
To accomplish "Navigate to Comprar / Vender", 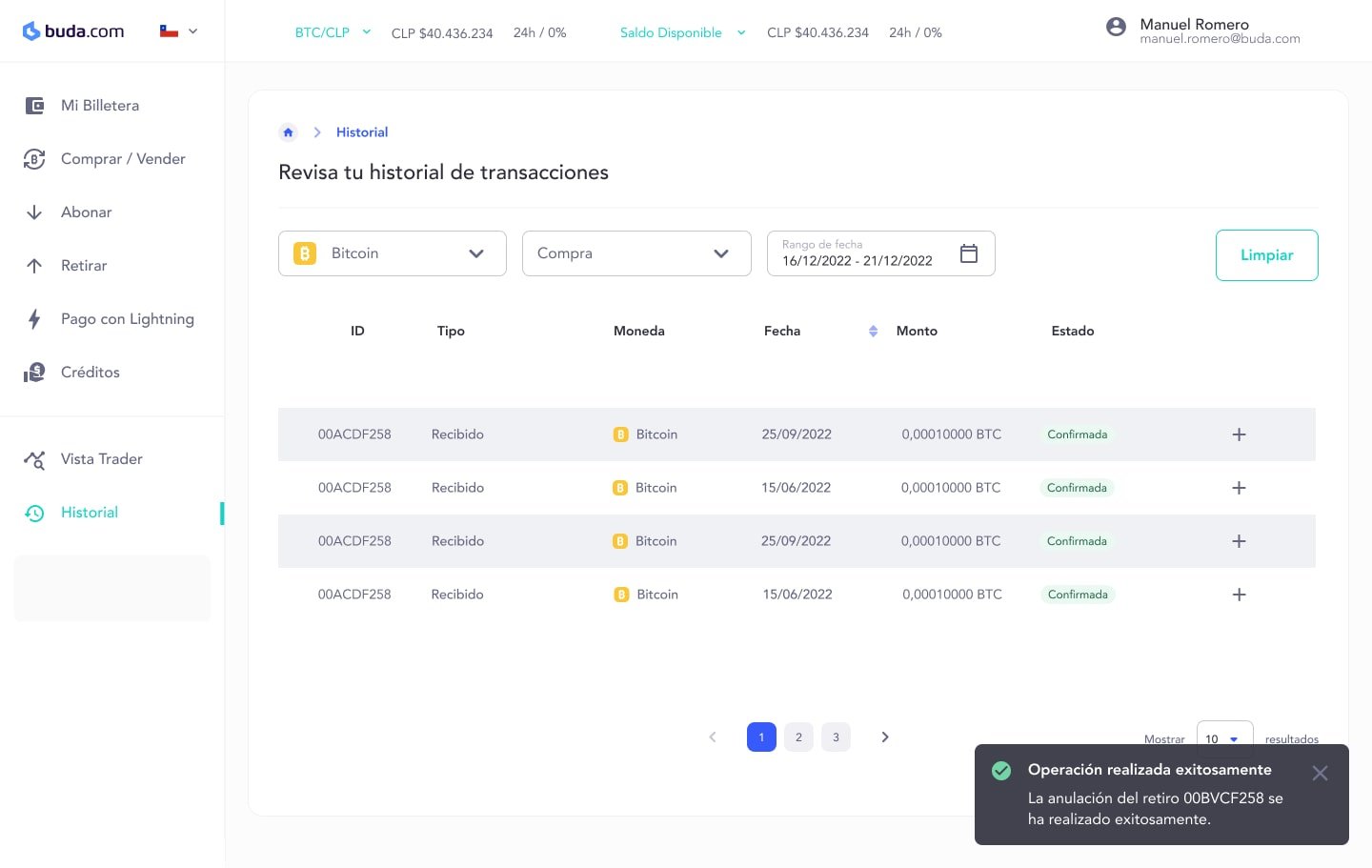I will (122, 159).
